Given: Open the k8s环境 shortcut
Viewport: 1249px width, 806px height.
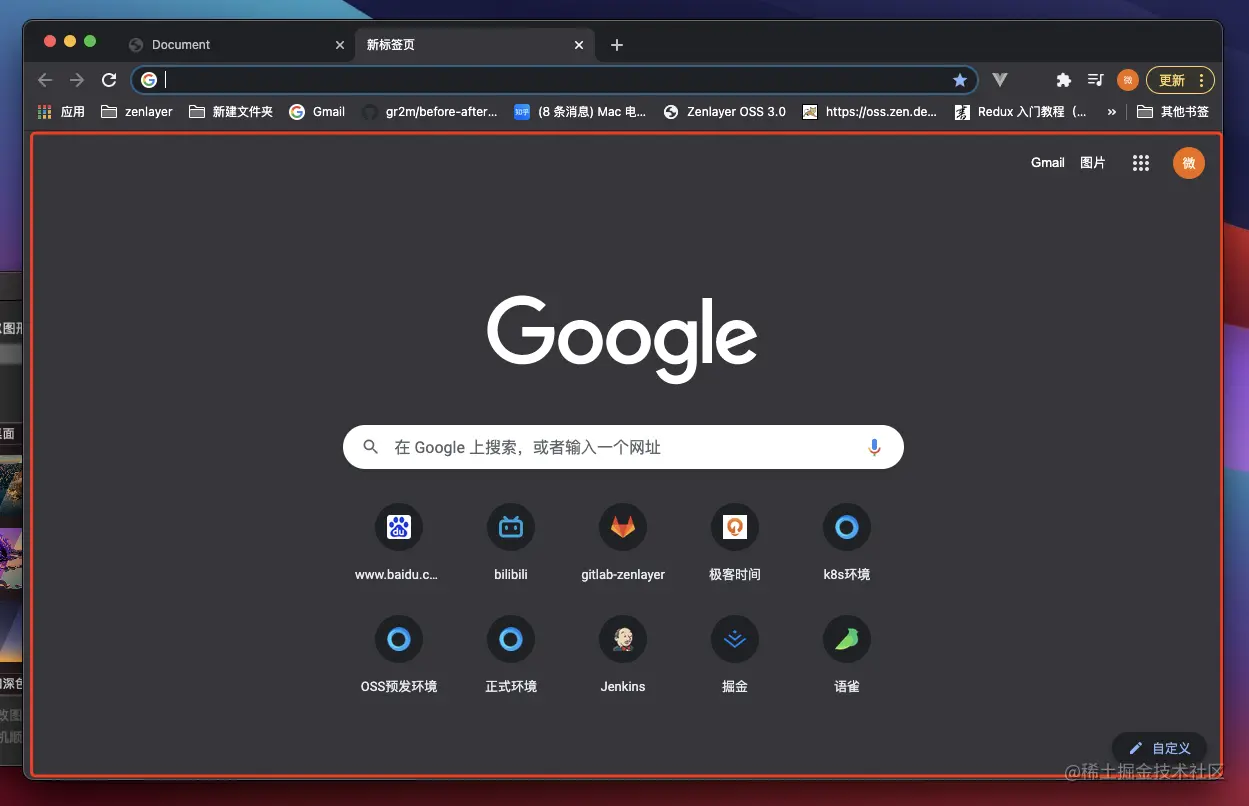Looking at the screenshot, I should pyautogui.click(x=847, y=544).
